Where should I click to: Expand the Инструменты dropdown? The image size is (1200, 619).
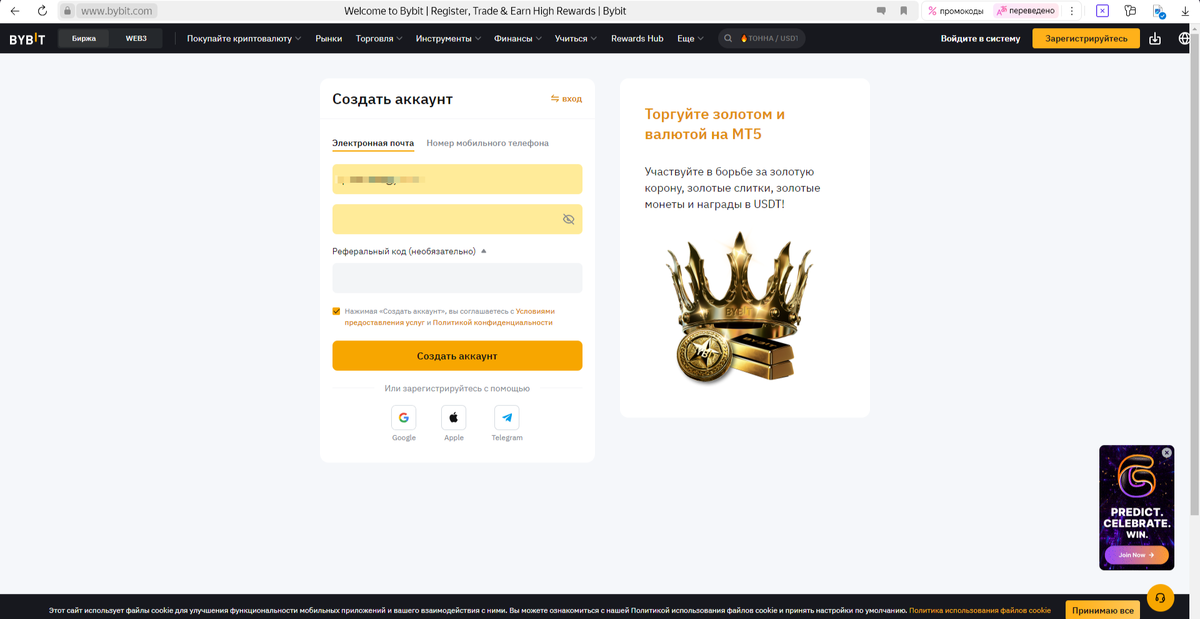[x=448, y=39]
